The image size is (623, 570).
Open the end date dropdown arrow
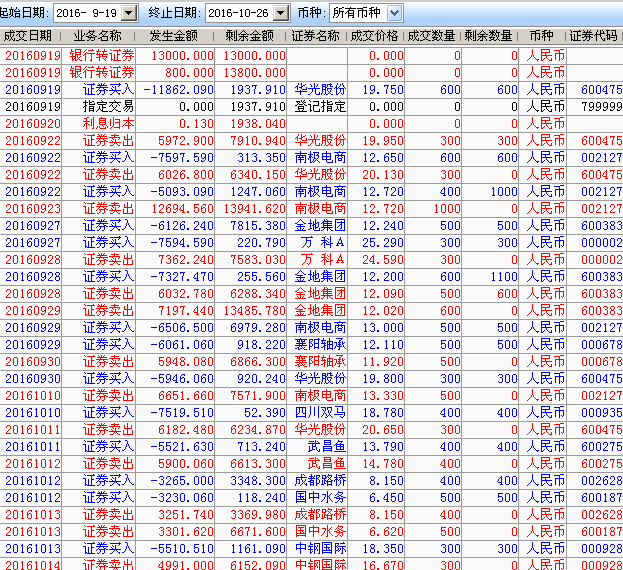pyautogui.click(x=281, y=13)
